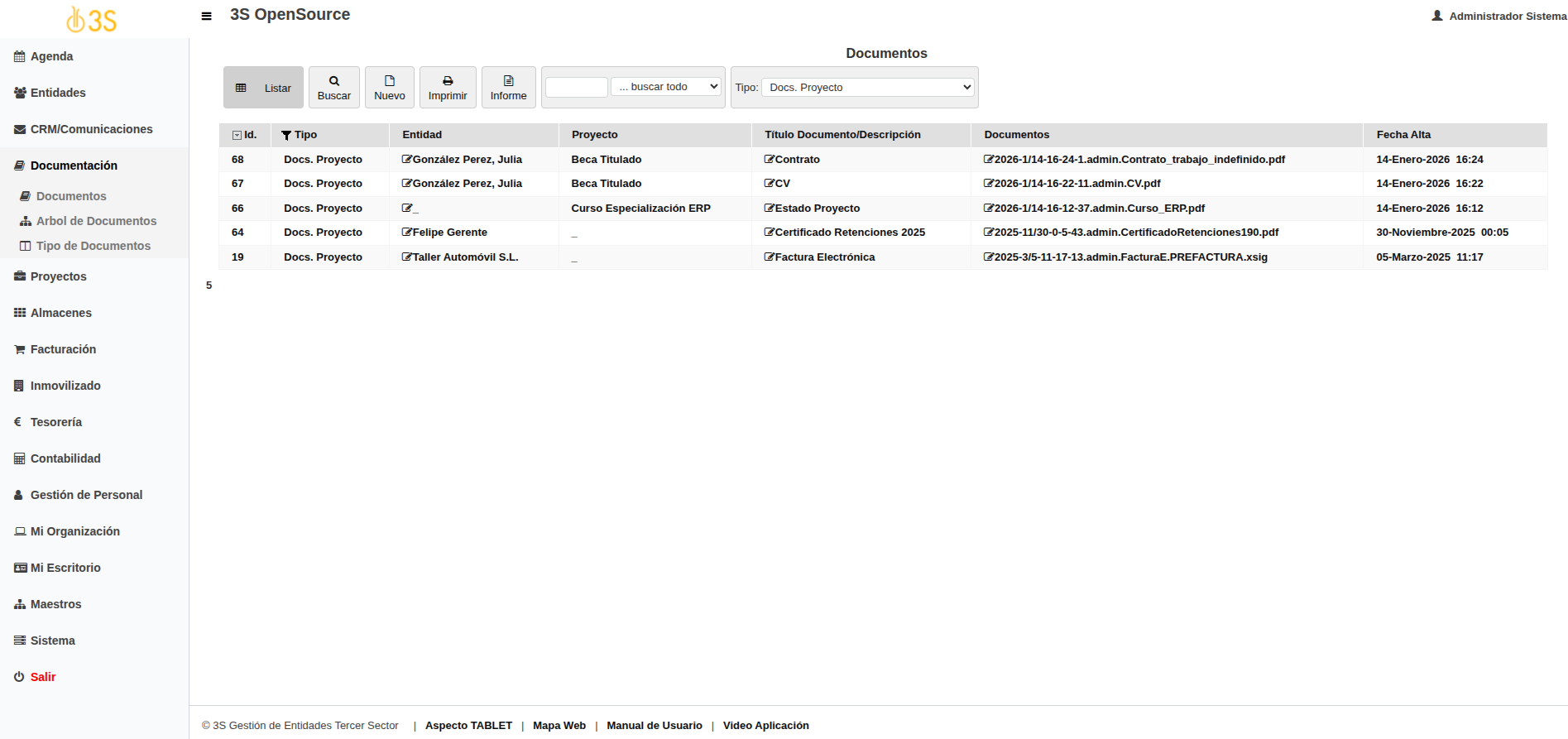Viewport: 1568px width, 739px height.
Task: Click edit icon beside Contrato title
Action: point(770,160)
